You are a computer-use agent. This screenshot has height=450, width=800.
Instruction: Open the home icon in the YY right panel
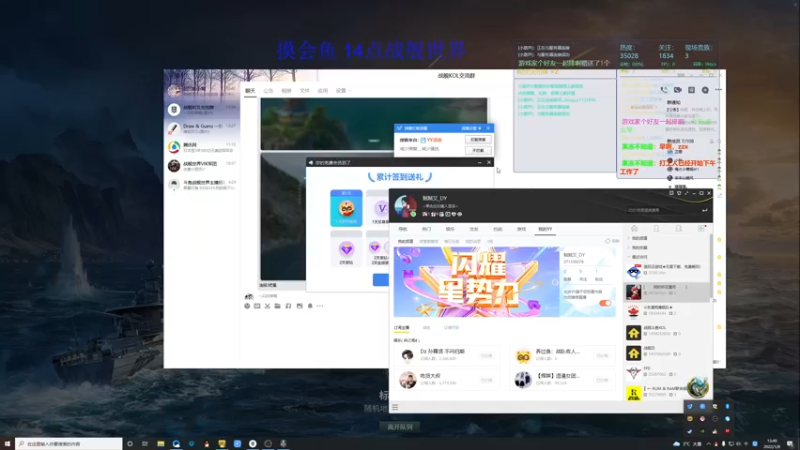[x=634, y=229]
